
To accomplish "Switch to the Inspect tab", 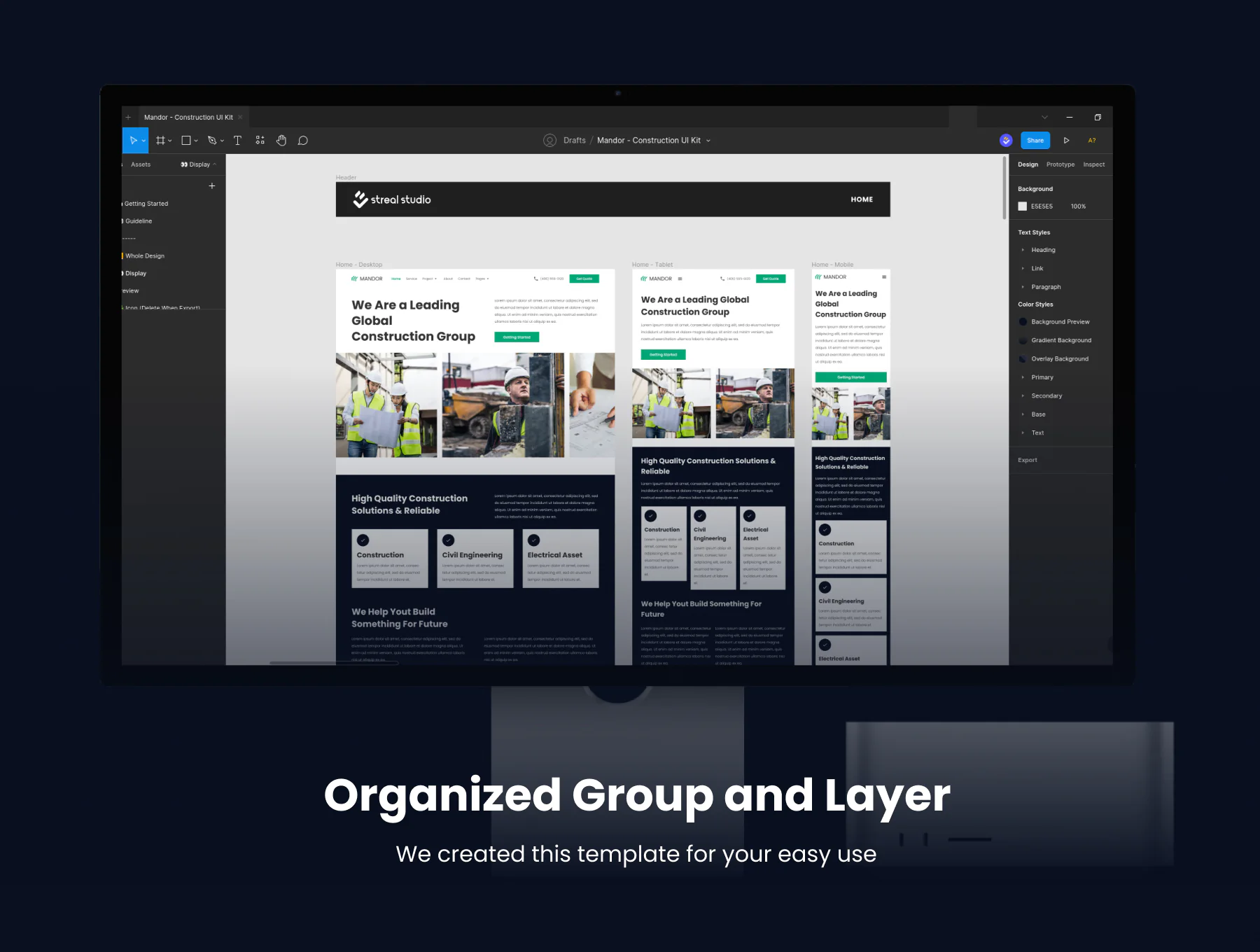I will click(1094, 164).
